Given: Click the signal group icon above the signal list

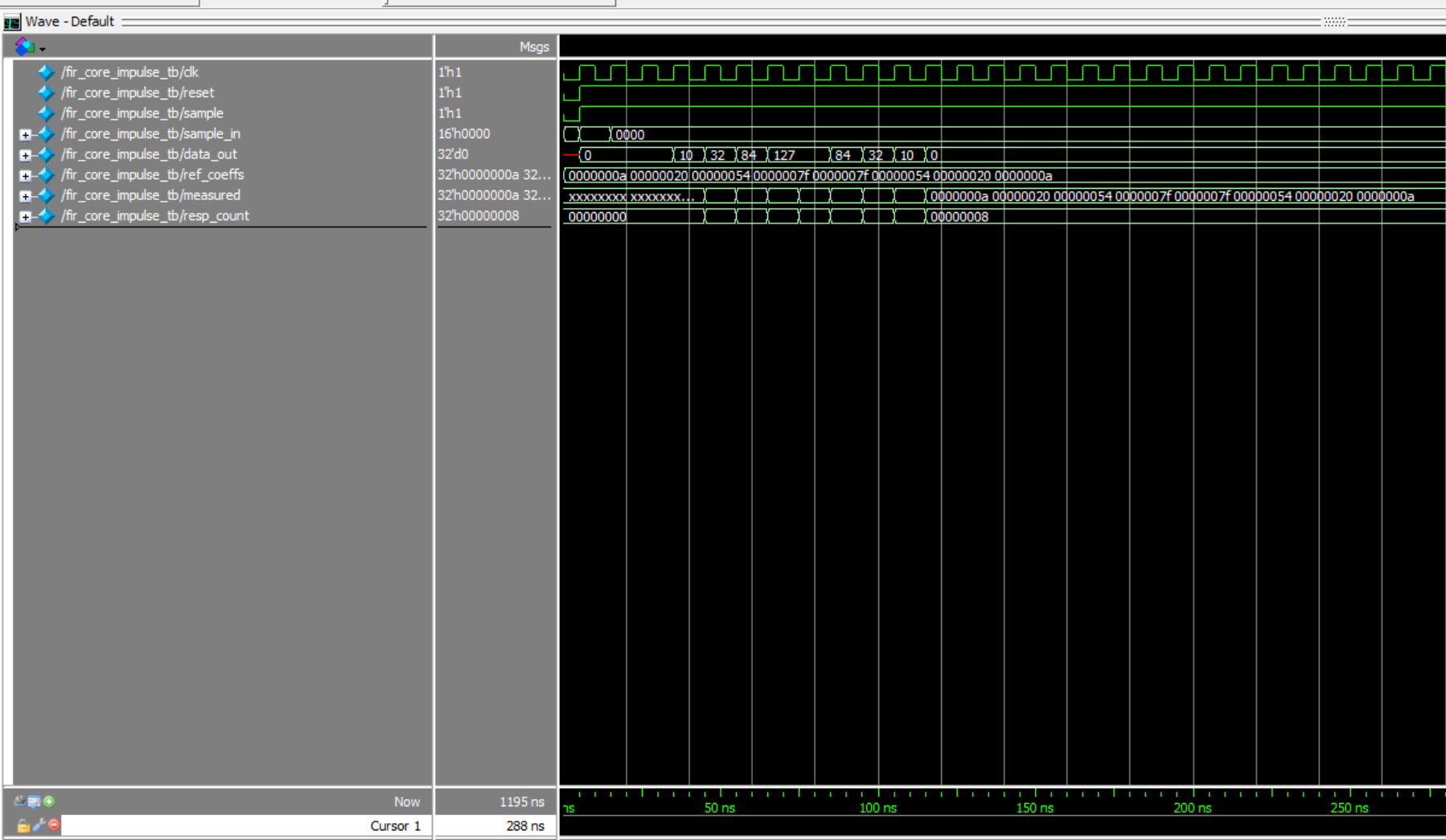Looking at the screenshot, I should coord(23,47).
